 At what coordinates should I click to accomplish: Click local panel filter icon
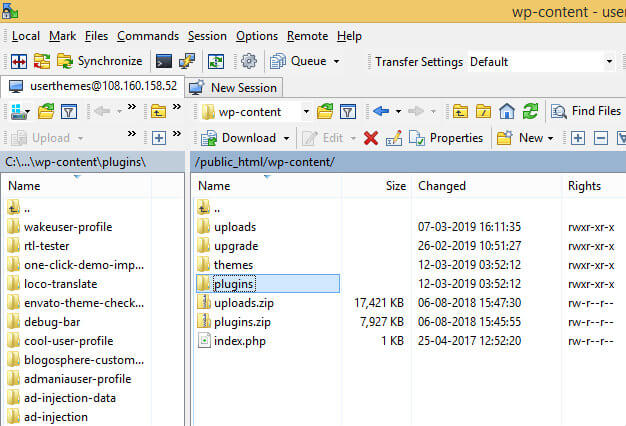[69, 112]
